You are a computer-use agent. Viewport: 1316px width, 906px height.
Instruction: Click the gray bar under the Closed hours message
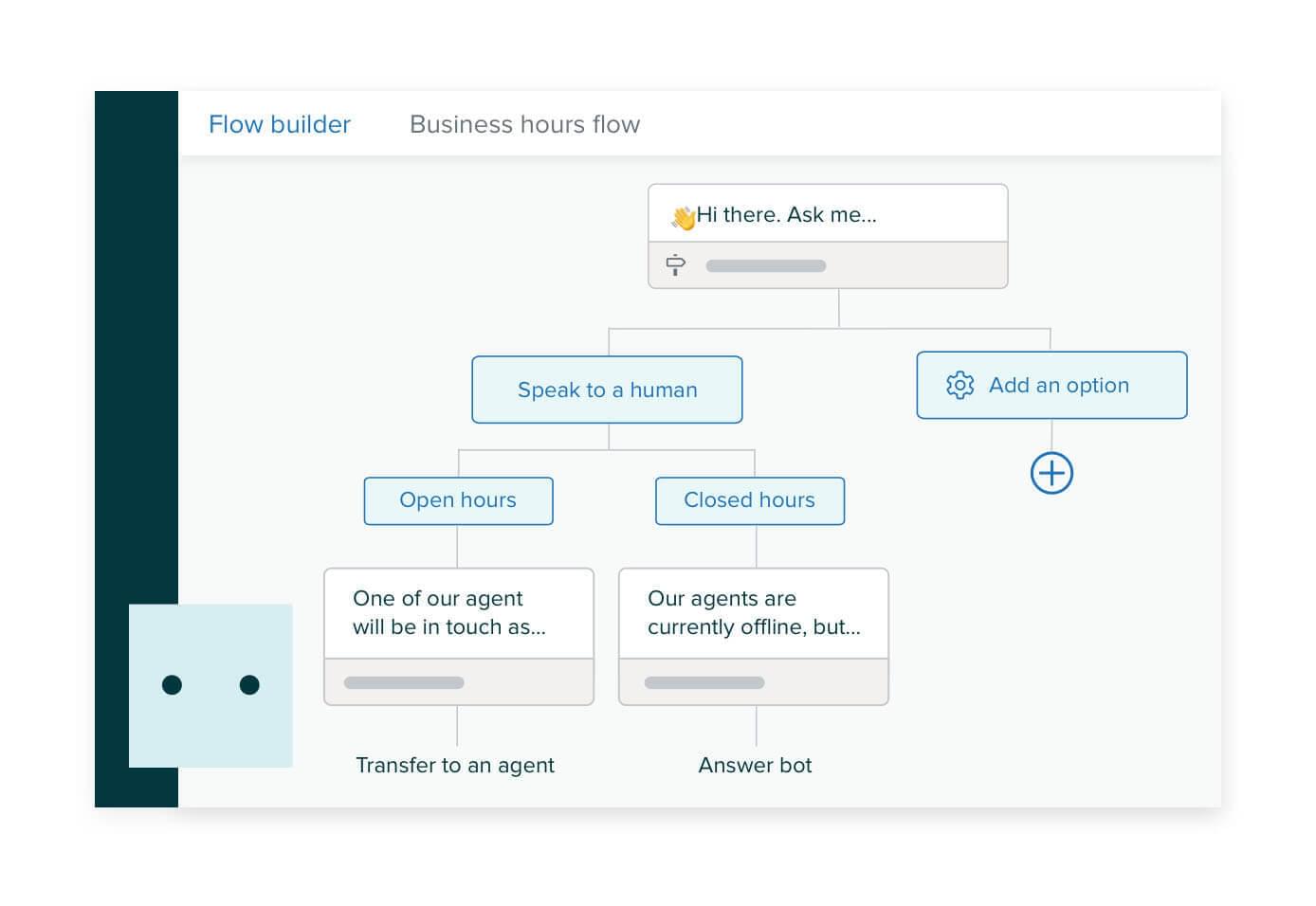click(x=703, y=682)
